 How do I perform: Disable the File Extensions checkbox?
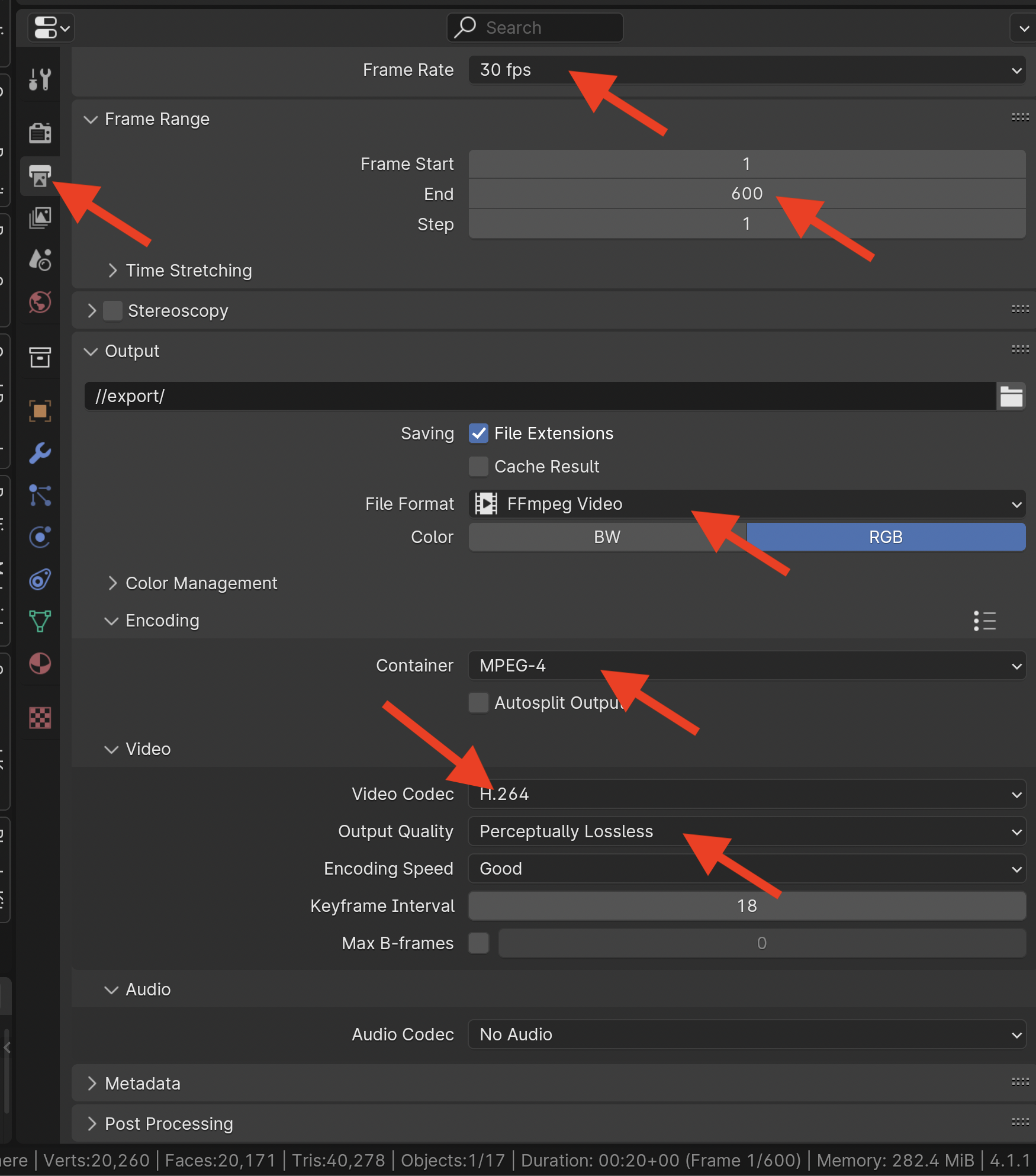[x=478, y=433]
